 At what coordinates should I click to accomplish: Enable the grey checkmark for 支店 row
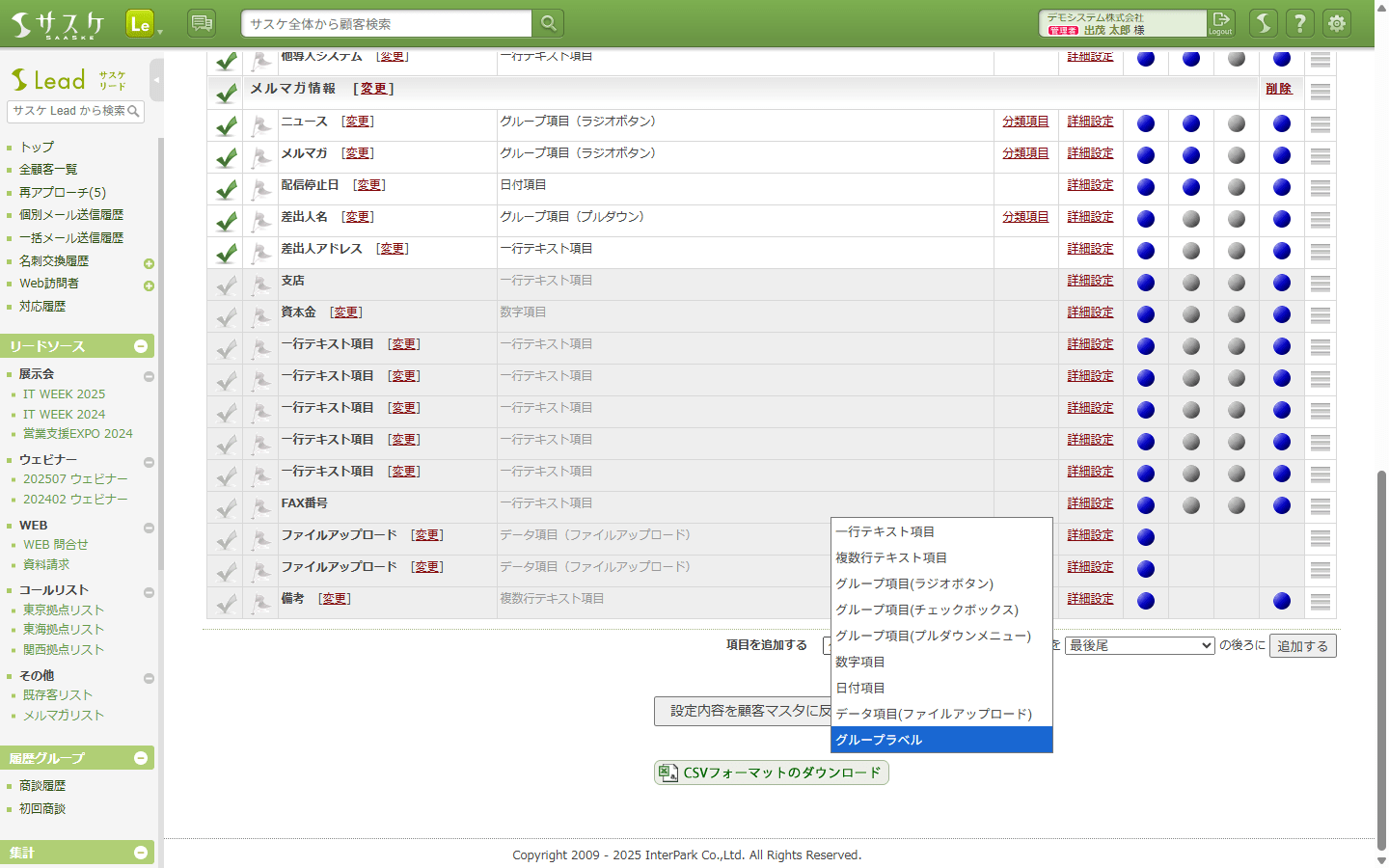[227, 285]
